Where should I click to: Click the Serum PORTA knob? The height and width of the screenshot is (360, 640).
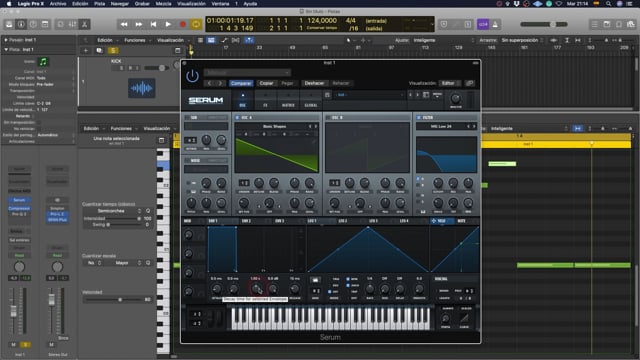(445, 318)
